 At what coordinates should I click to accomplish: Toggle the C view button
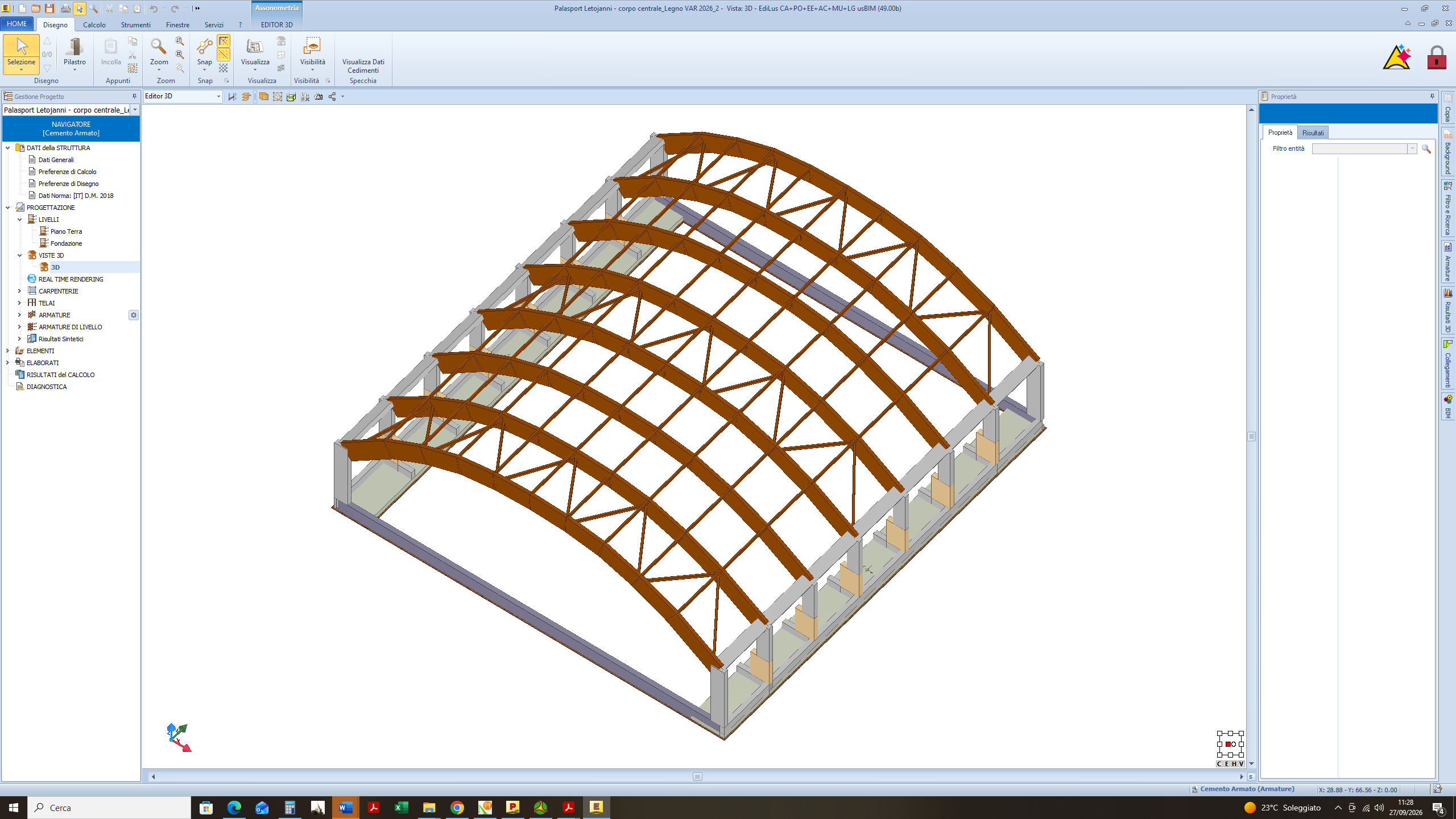tap(1219, 764)
